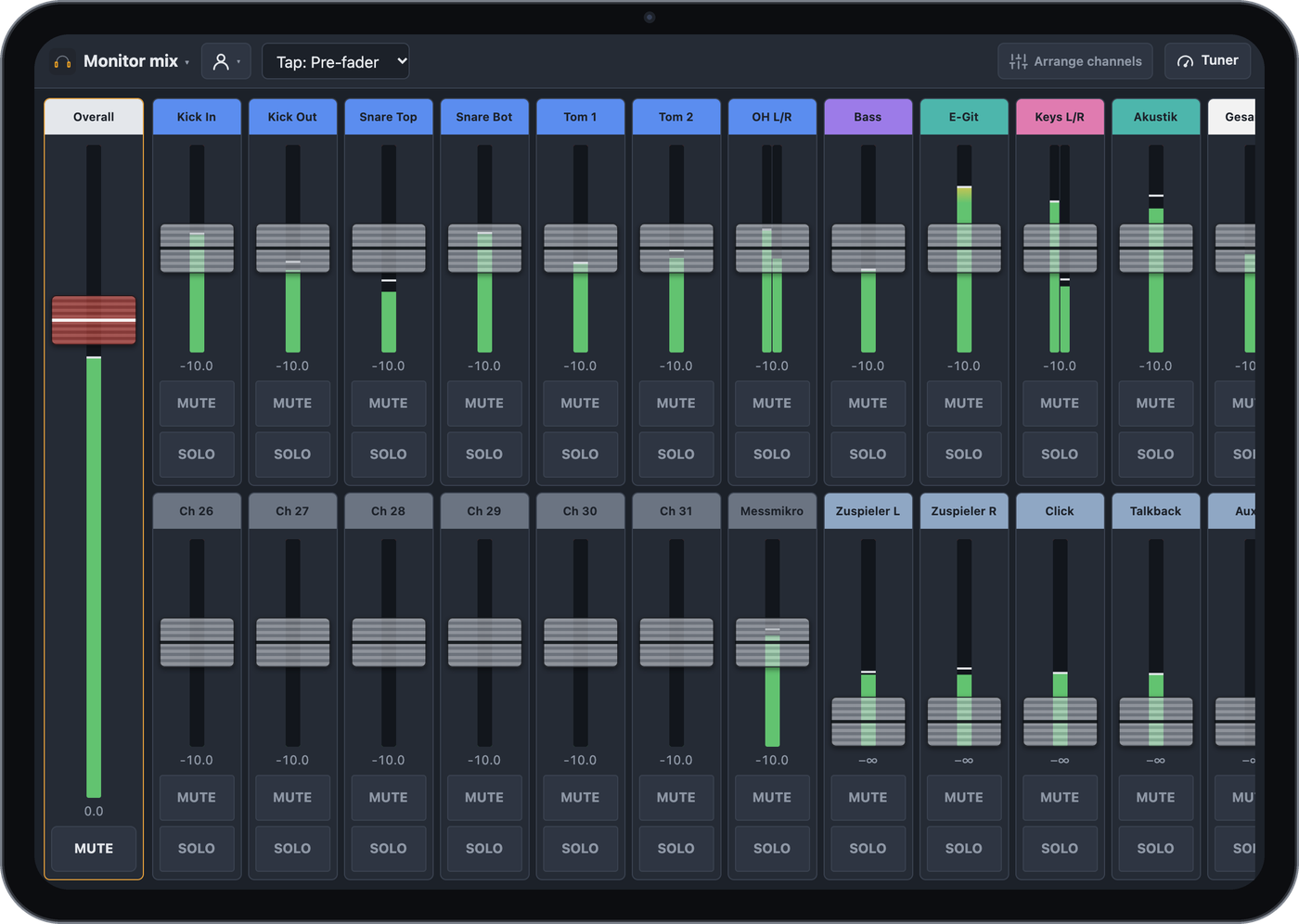Click the Zuspieler L fader handle
The height and width of the screenshot is (924, 1299).
868,722
